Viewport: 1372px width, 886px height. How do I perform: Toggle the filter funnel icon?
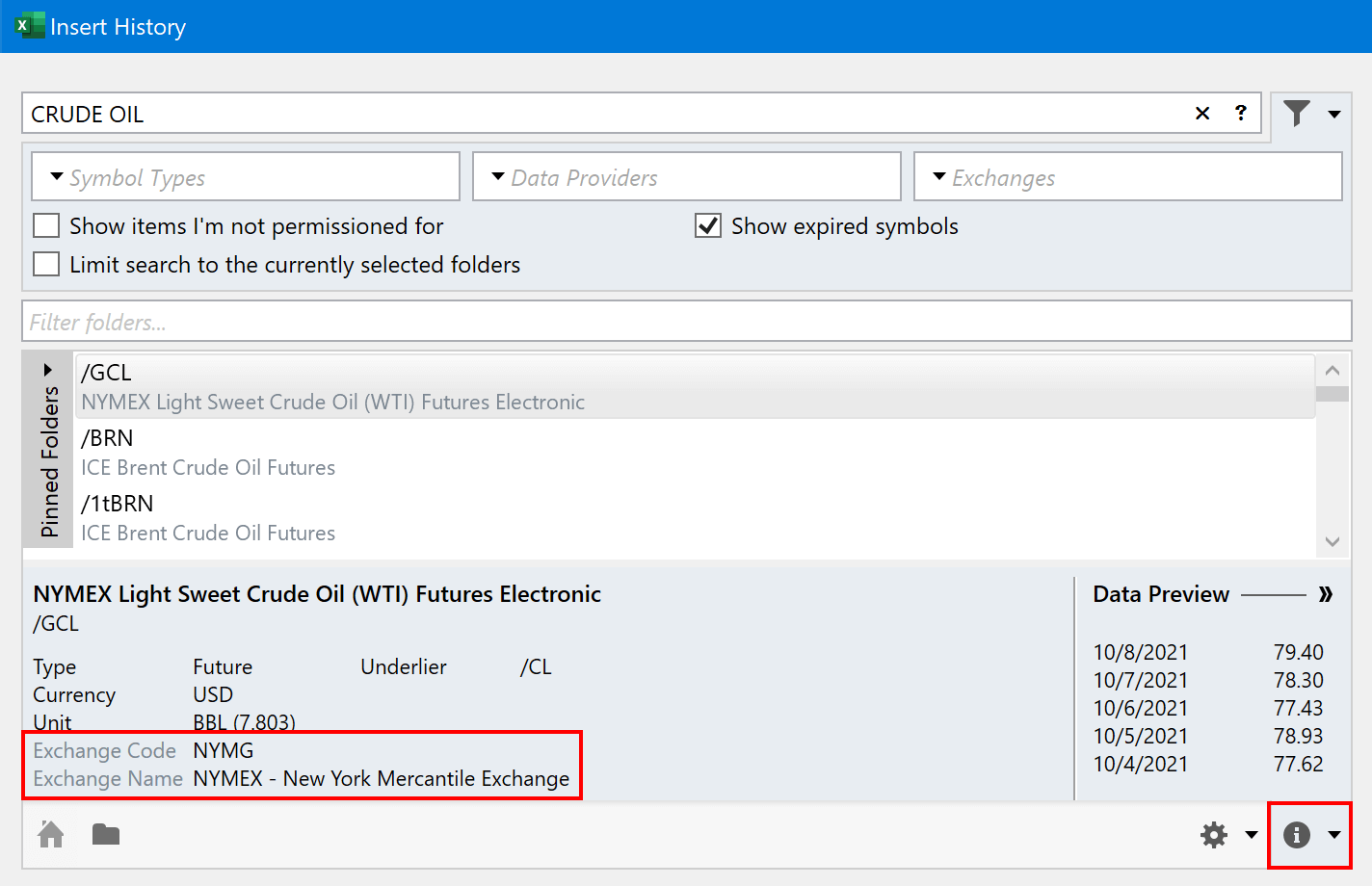coord(1297,114)
